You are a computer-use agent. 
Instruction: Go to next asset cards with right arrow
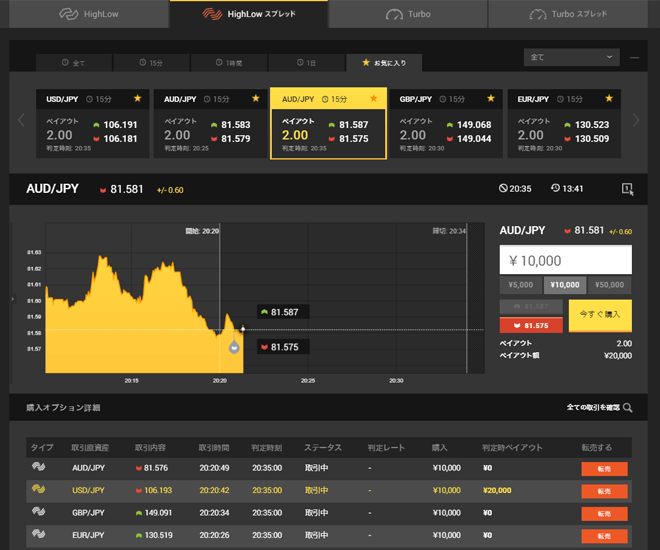[636, 120]
